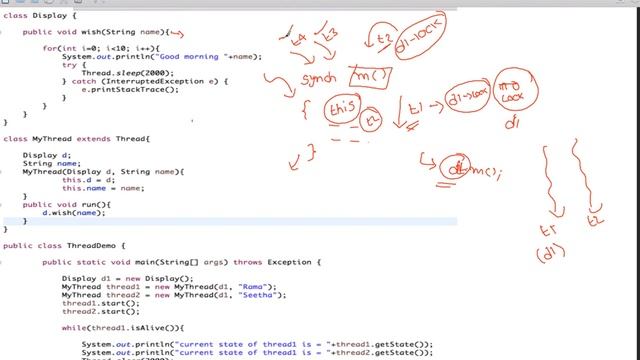Click the "Good morning" string literal
The width and height of the screenshot is (640, 360).
191,56
